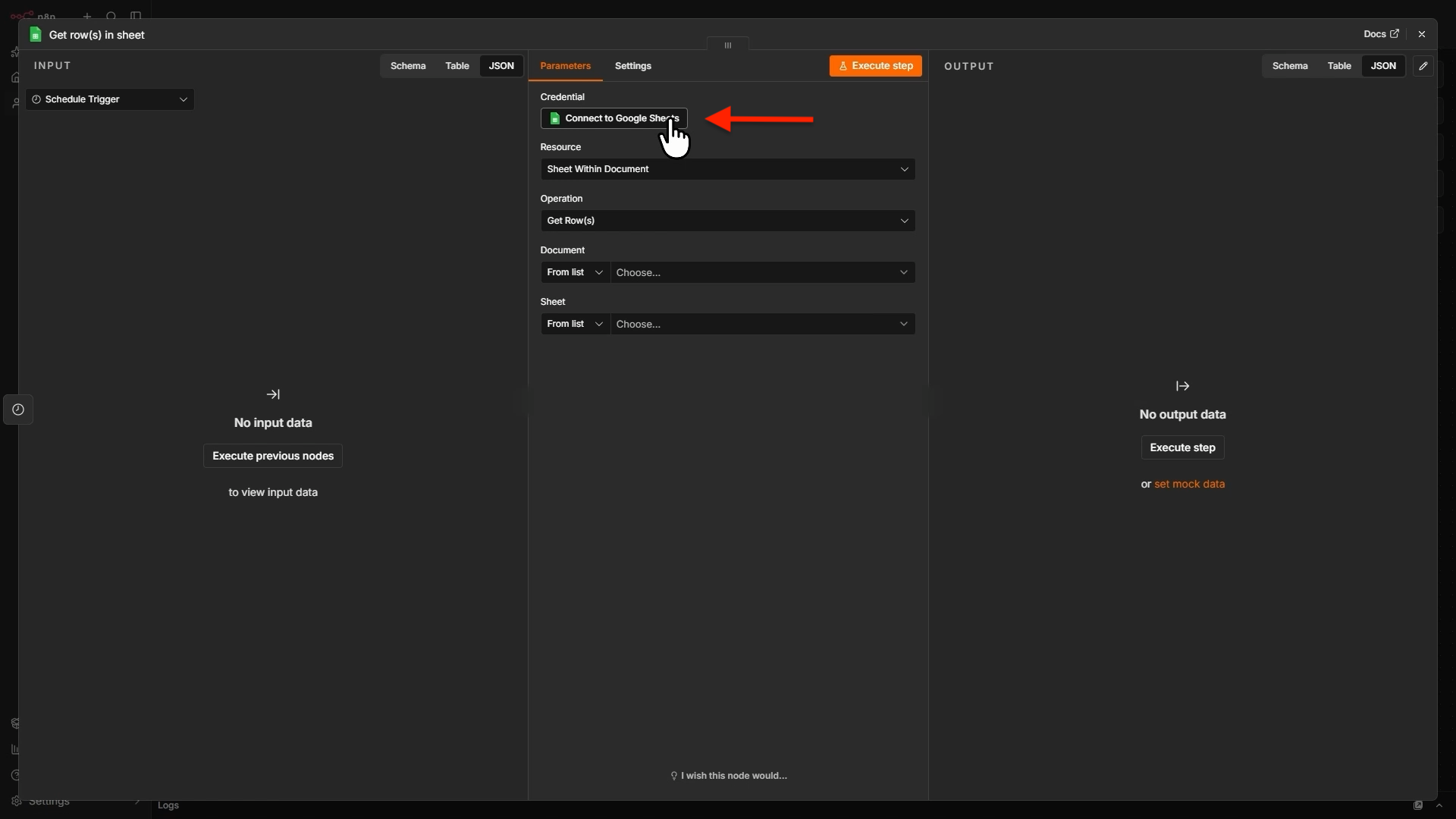Open the Schedule Trigger input dropdown
Image resolution: width=1456 pixels, height=819 pixels.
(x=110, y=99)
